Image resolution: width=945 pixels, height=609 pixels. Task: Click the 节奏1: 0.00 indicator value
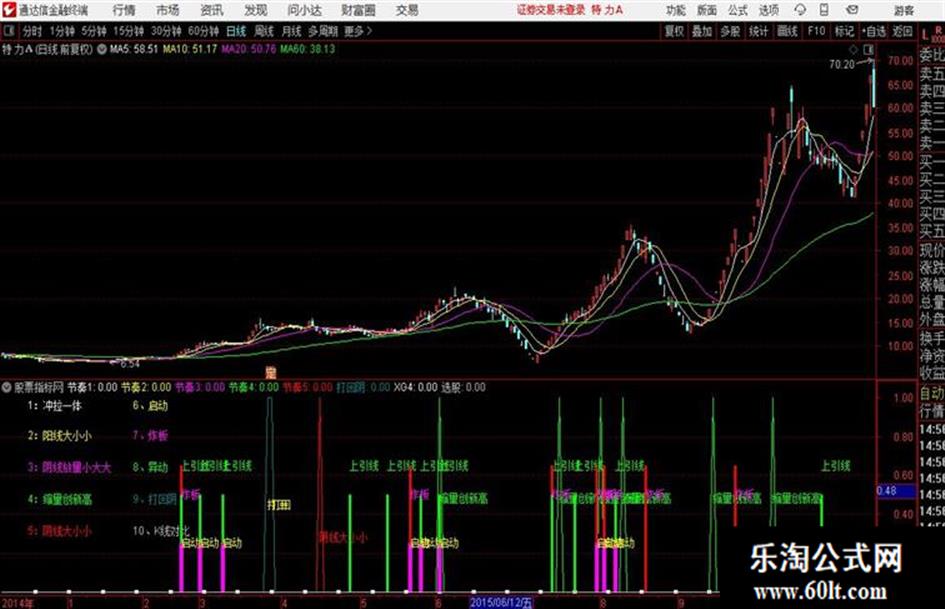click(92, 387)
